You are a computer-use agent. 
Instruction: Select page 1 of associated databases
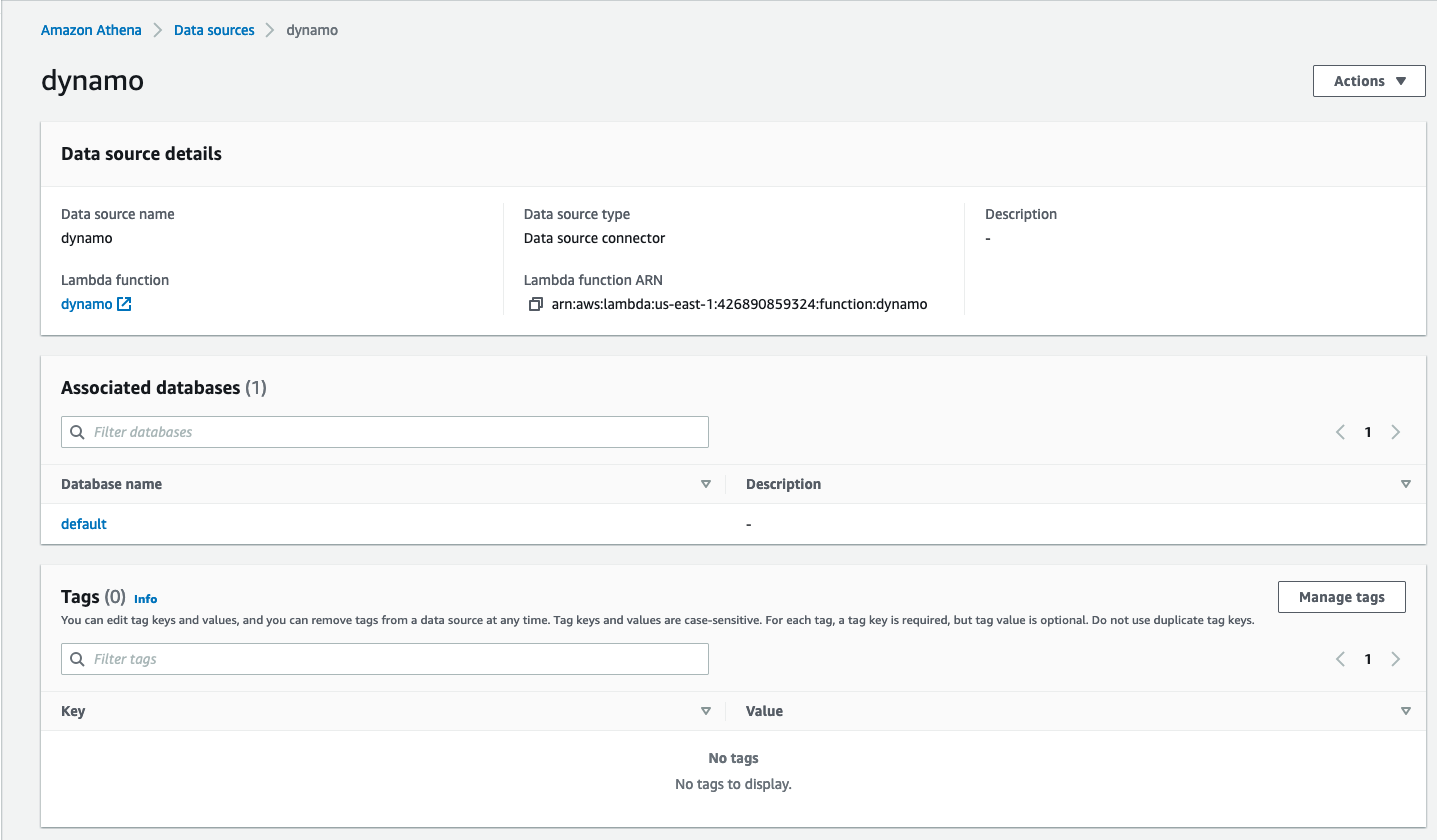[1368, 431]
